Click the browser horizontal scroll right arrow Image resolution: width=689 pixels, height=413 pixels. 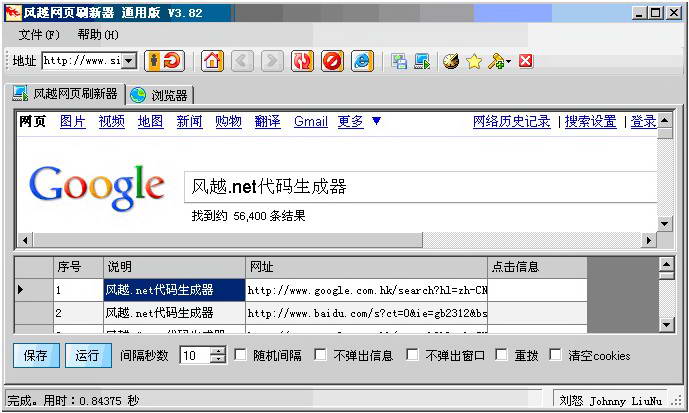(649, 240)
